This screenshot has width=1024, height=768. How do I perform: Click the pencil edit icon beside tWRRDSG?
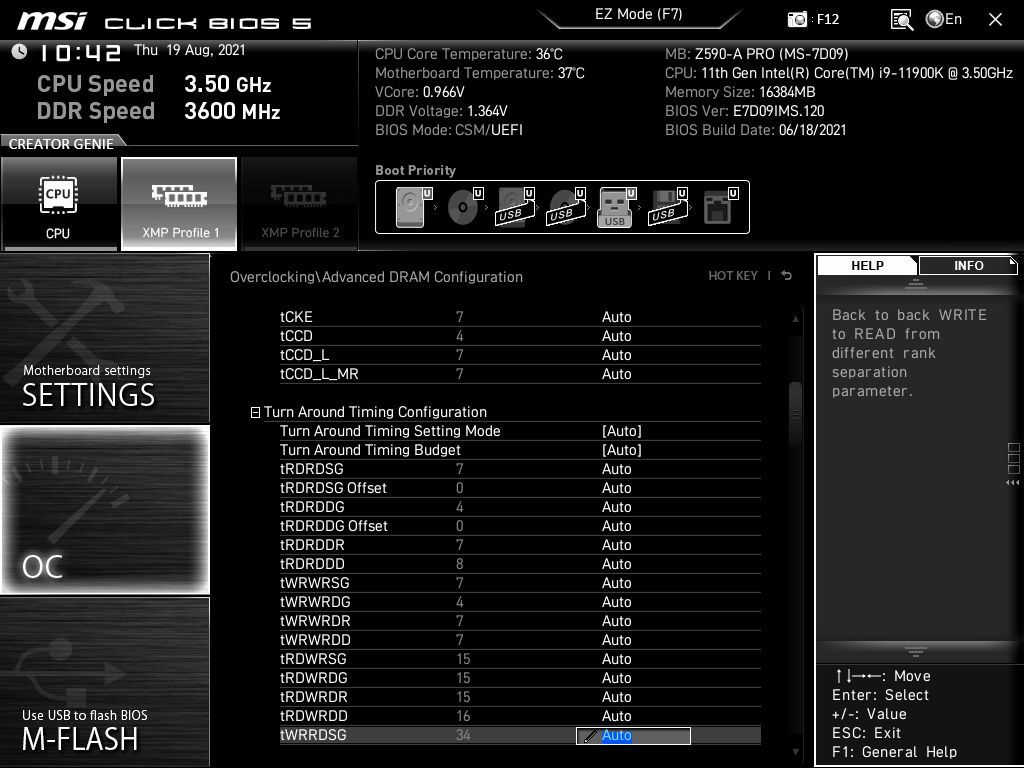tap(590, 736)
